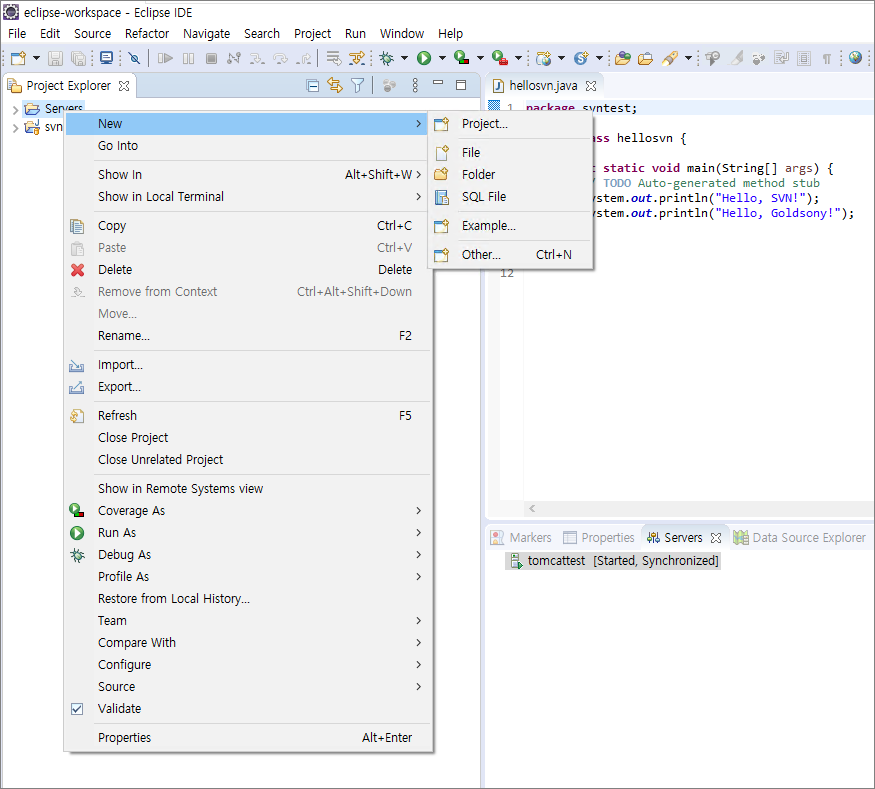
Task: Click the Step Into toolbar icon
Action: (257, 58)
